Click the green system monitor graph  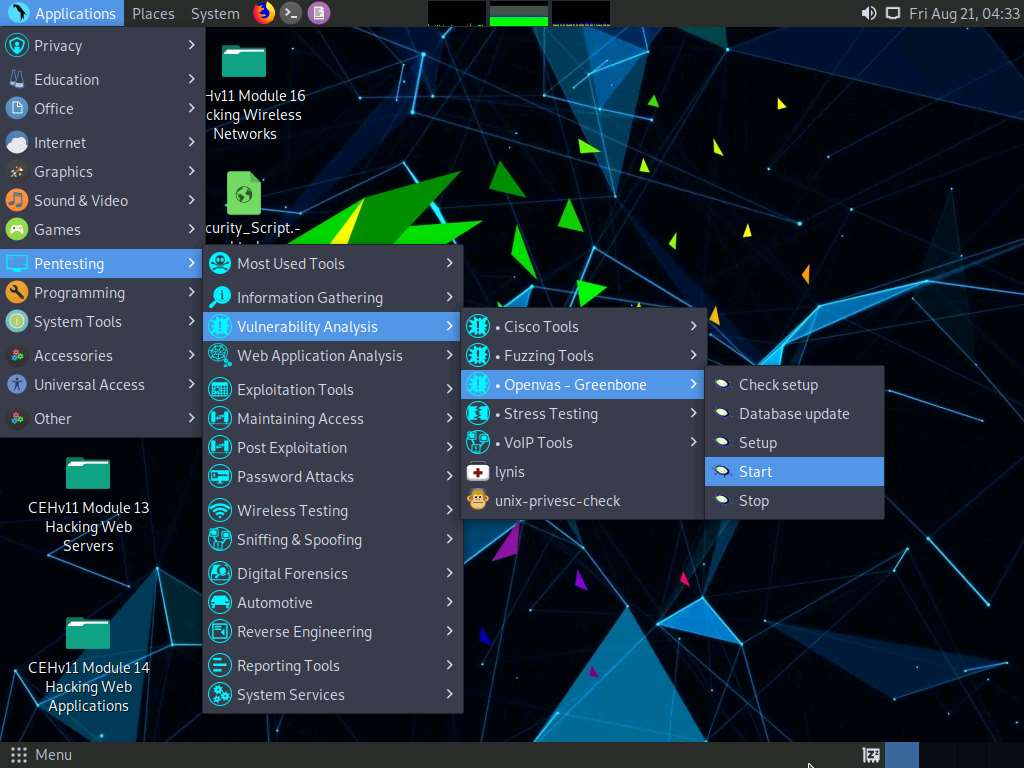tap(519, 14)
